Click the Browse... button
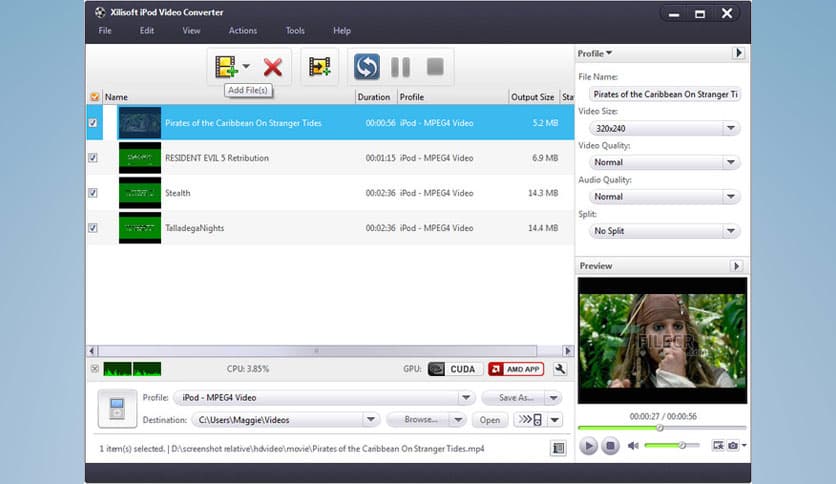Screen dimensions: 836x484 point(419,420)
